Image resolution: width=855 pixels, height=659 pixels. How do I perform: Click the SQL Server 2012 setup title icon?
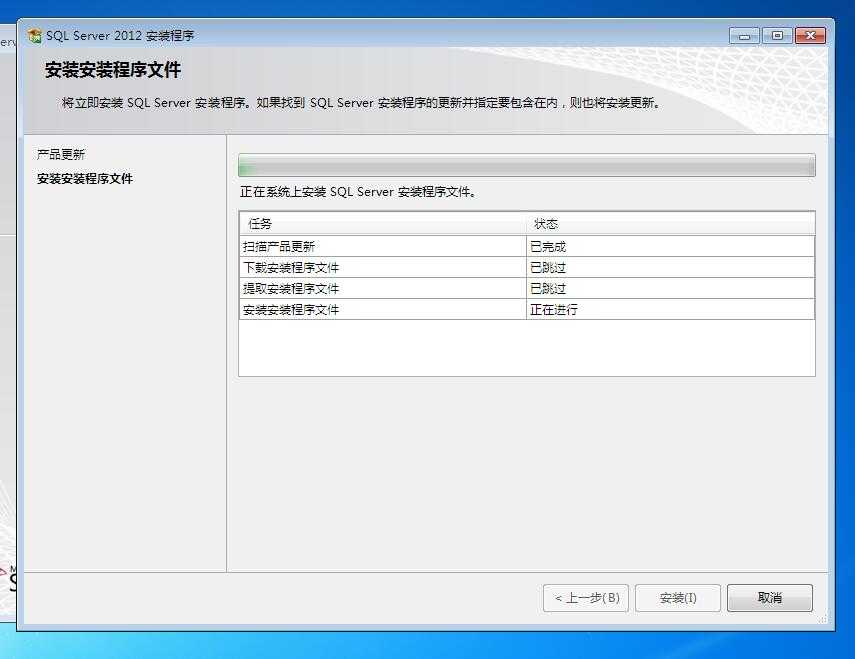tap(34, 36)
